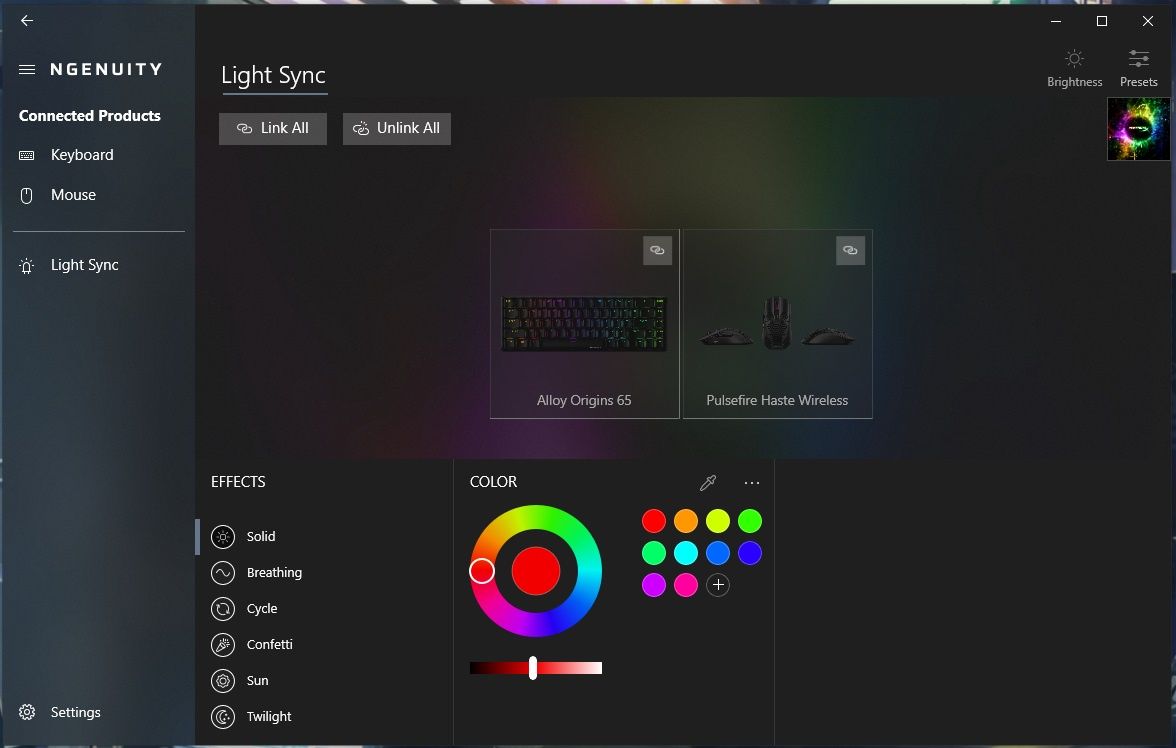Click the EFFECTS section heading
The width and height of the screenshot is (1176, 748).
click(238, 482)
